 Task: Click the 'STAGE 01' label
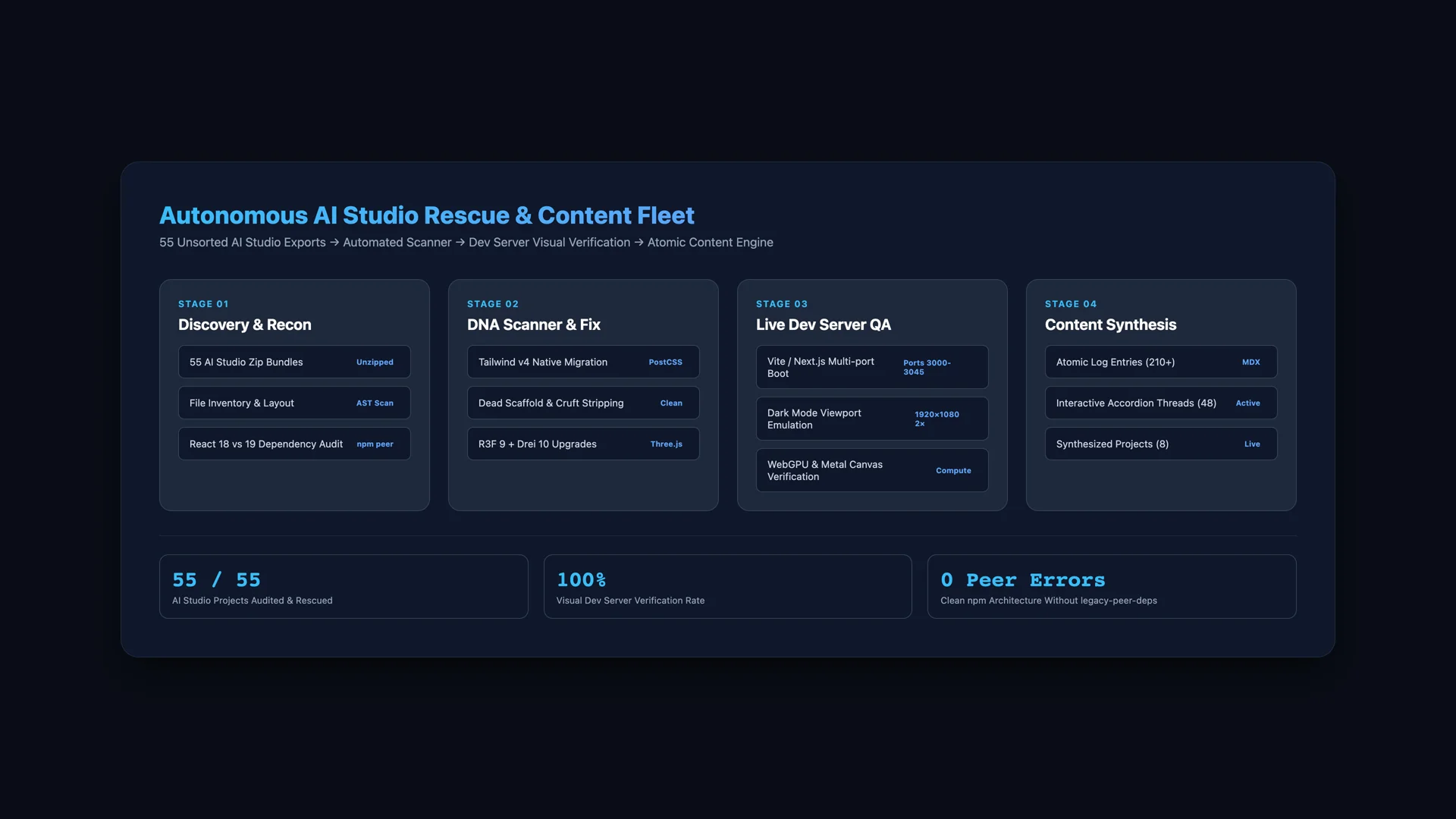pyautogui.click(x=203, y=304)
